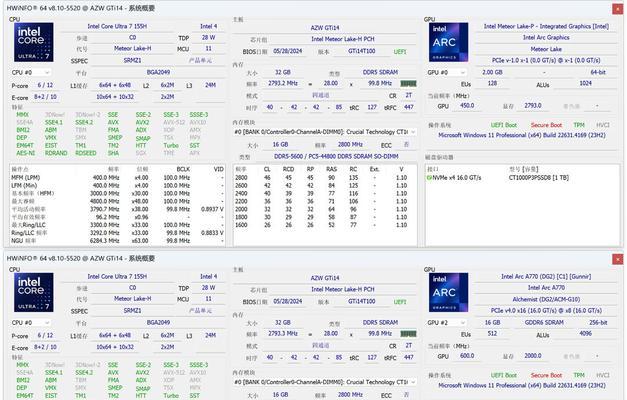Click the Ring/LLC 3292.0 MHz value
627x400 pixels.
pyautogui.click(x=105, y=233)
